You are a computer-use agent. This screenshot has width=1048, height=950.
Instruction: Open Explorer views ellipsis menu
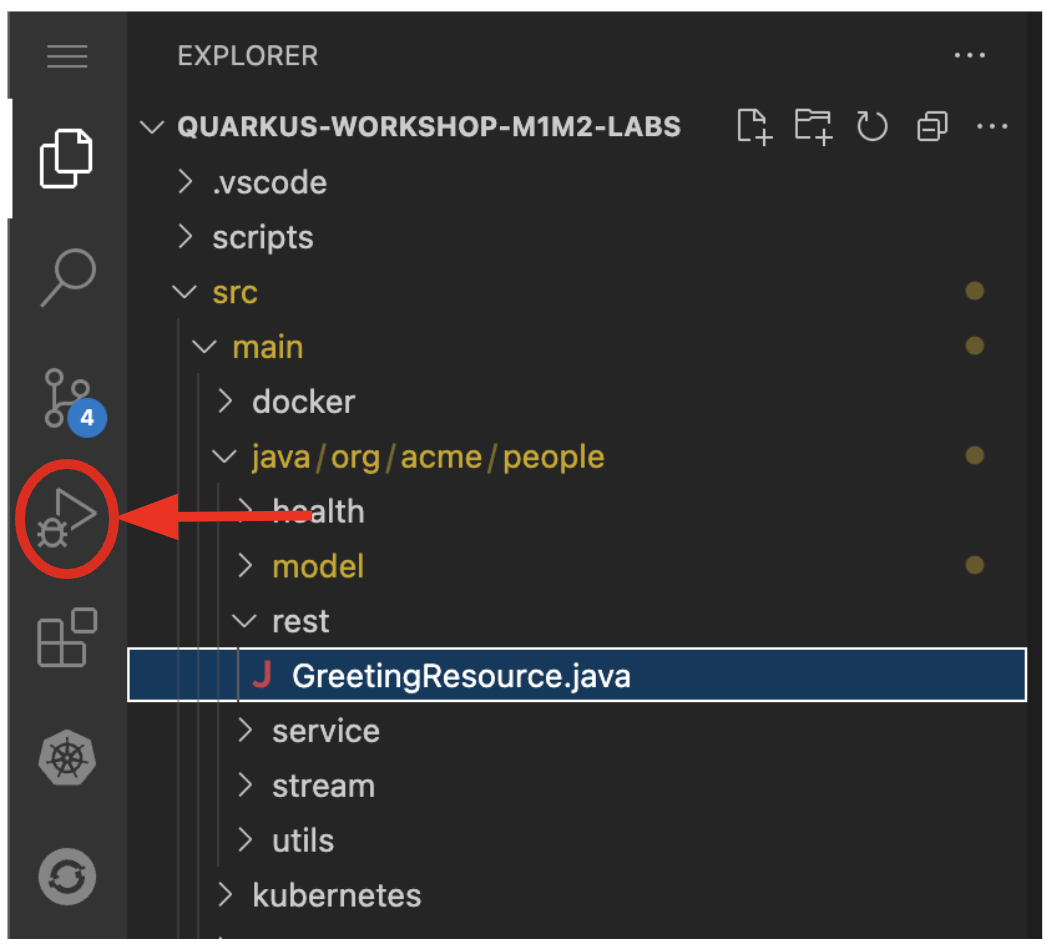coord(970,56)
